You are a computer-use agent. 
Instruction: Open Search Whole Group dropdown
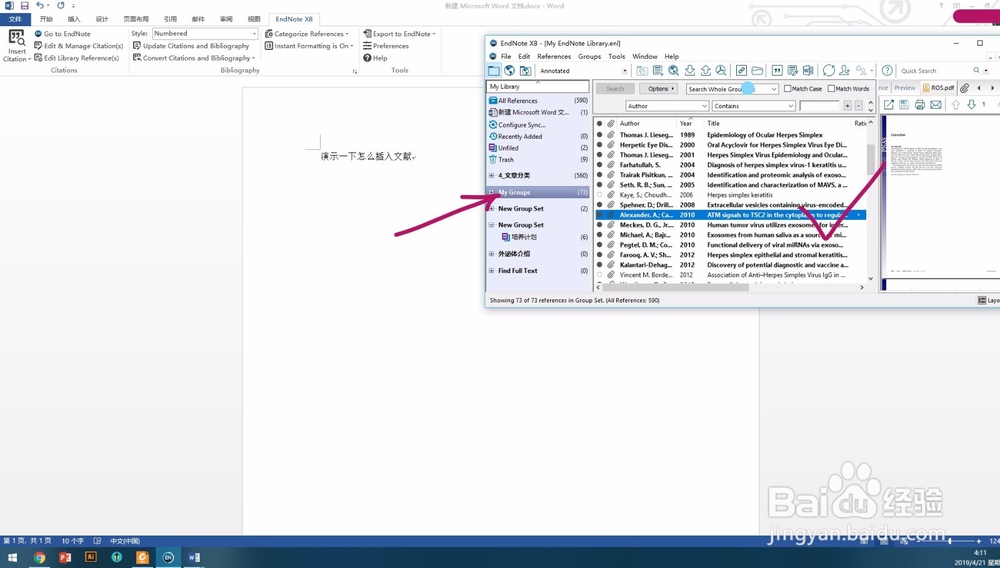point(732,89)
